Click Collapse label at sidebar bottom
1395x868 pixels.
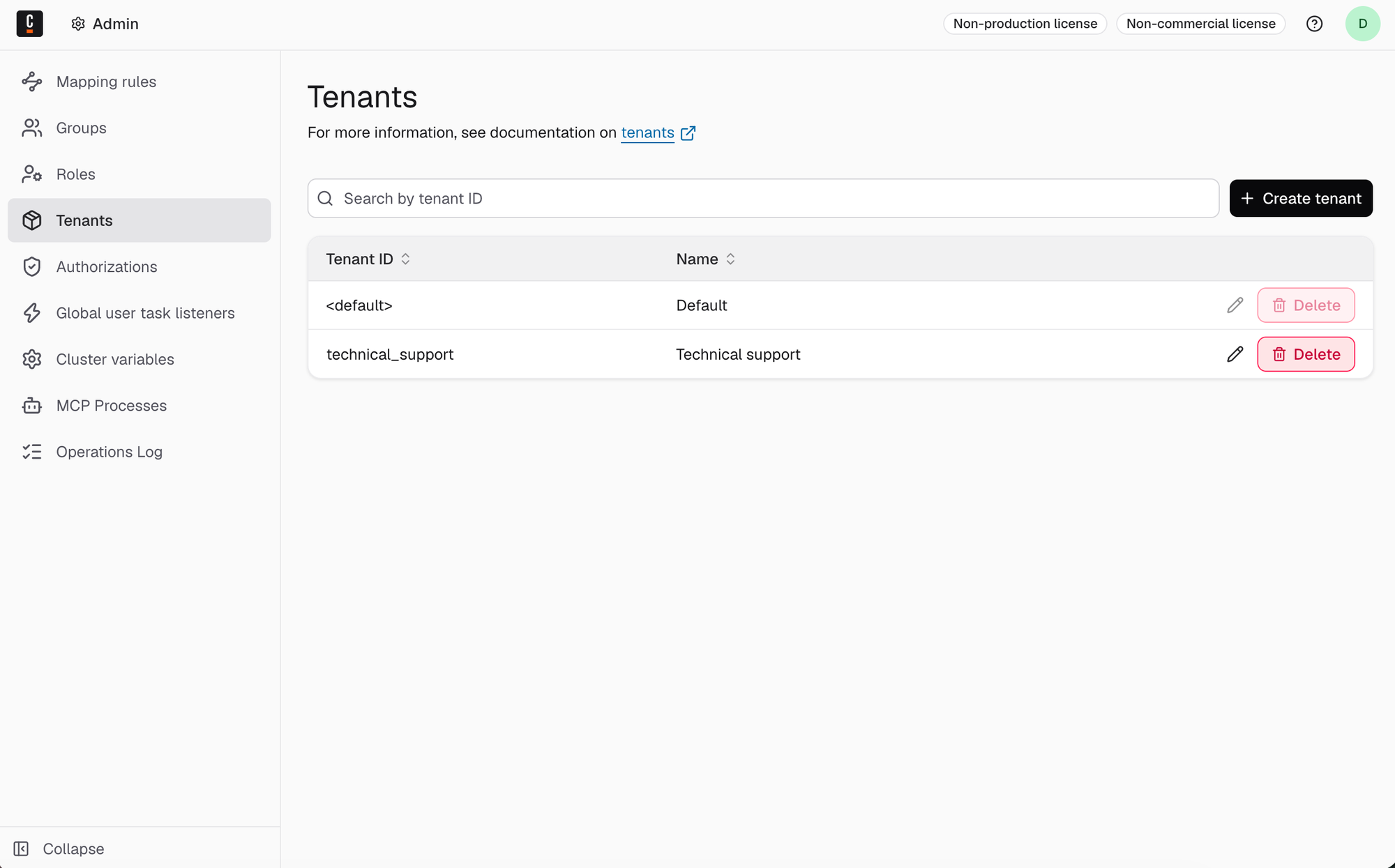(x=73, y=848)
